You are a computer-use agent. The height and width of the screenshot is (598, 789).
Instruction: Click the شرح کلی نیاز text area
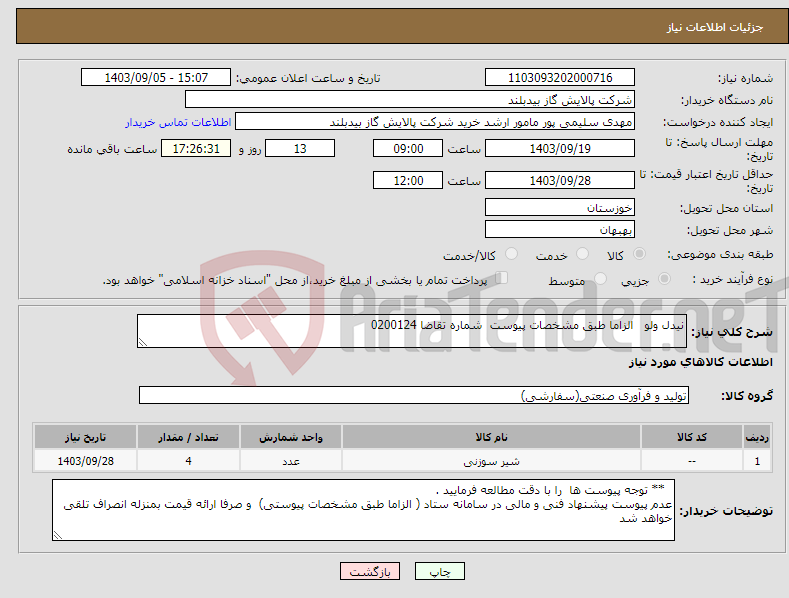[x=412, y=331]
